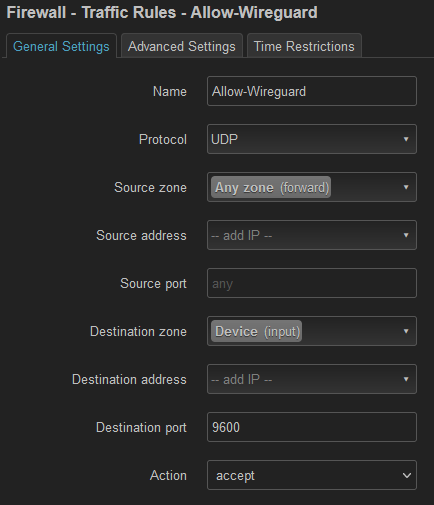Select the Any zone (forward) badge
434x505 pixels.
click(x=271, y=187)
